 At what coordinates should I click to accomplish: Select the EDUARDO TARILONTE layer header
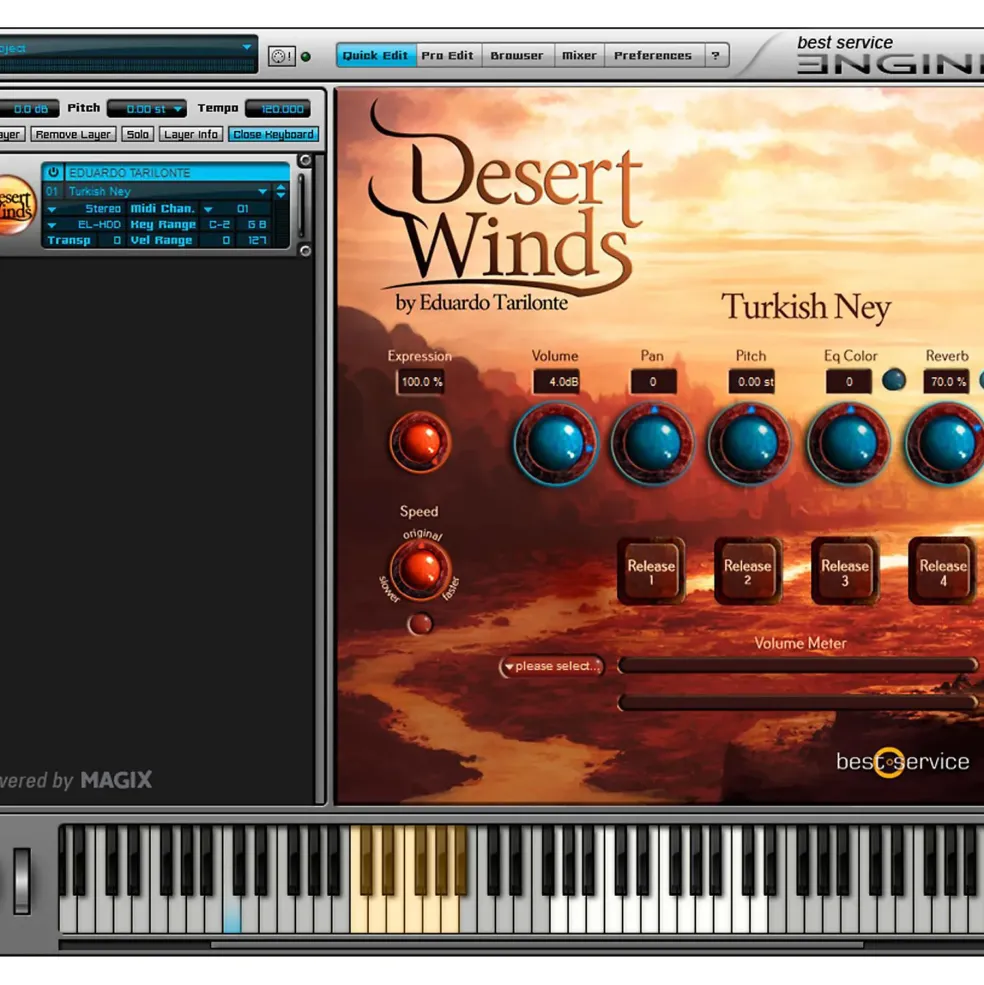[x=177, y=172]
